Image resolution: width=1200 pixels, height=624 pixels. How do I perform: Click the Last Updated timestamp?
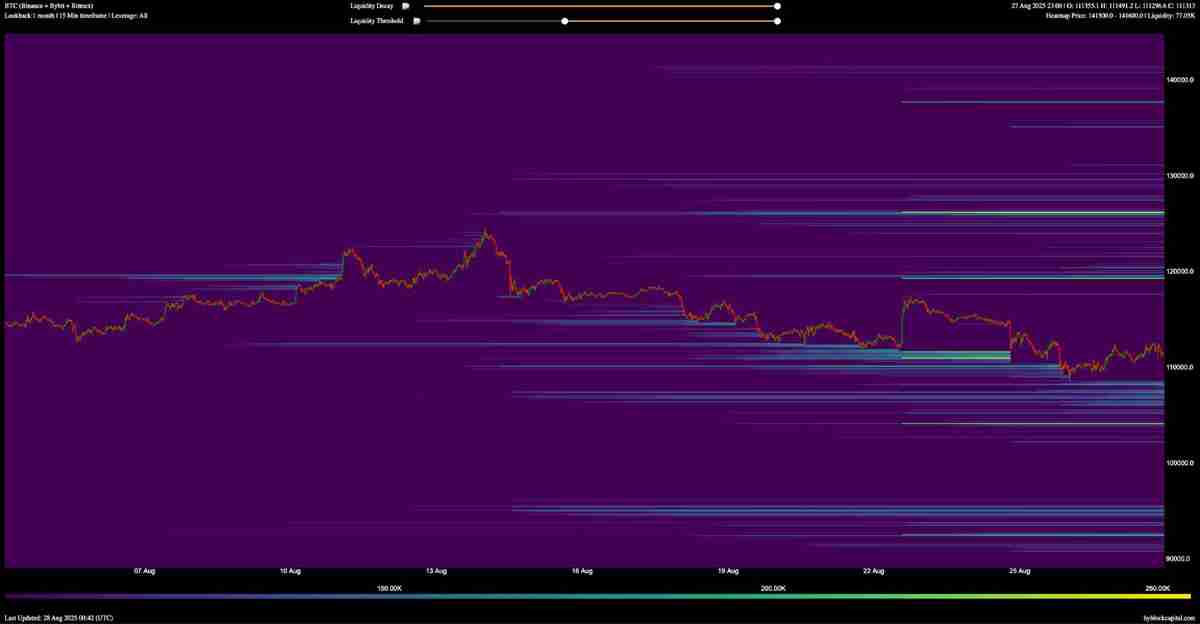(60, 616)
